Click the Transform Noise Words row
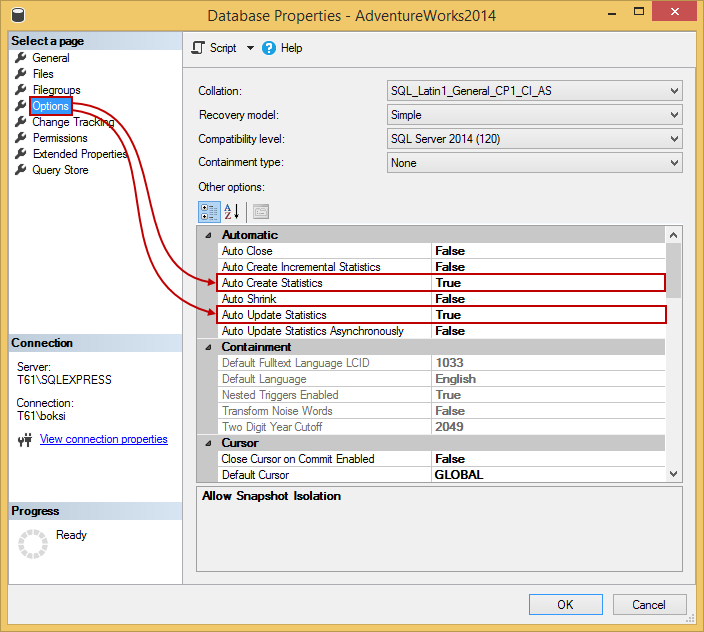This screenshot has width=704, height=632. pyautogui.click(x=441, y=411)
